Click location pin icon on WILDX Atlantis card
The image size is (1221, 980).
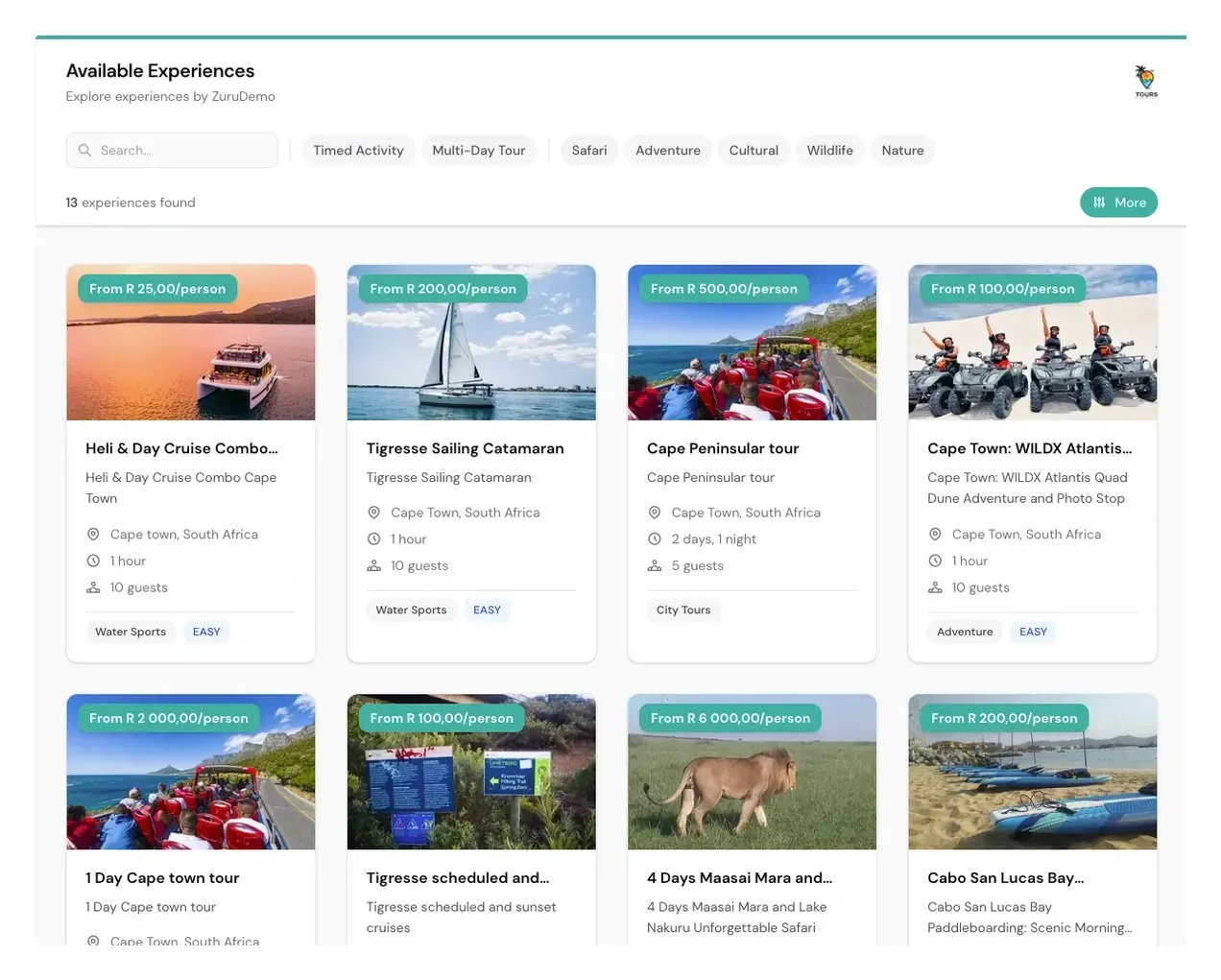point(934,535)
